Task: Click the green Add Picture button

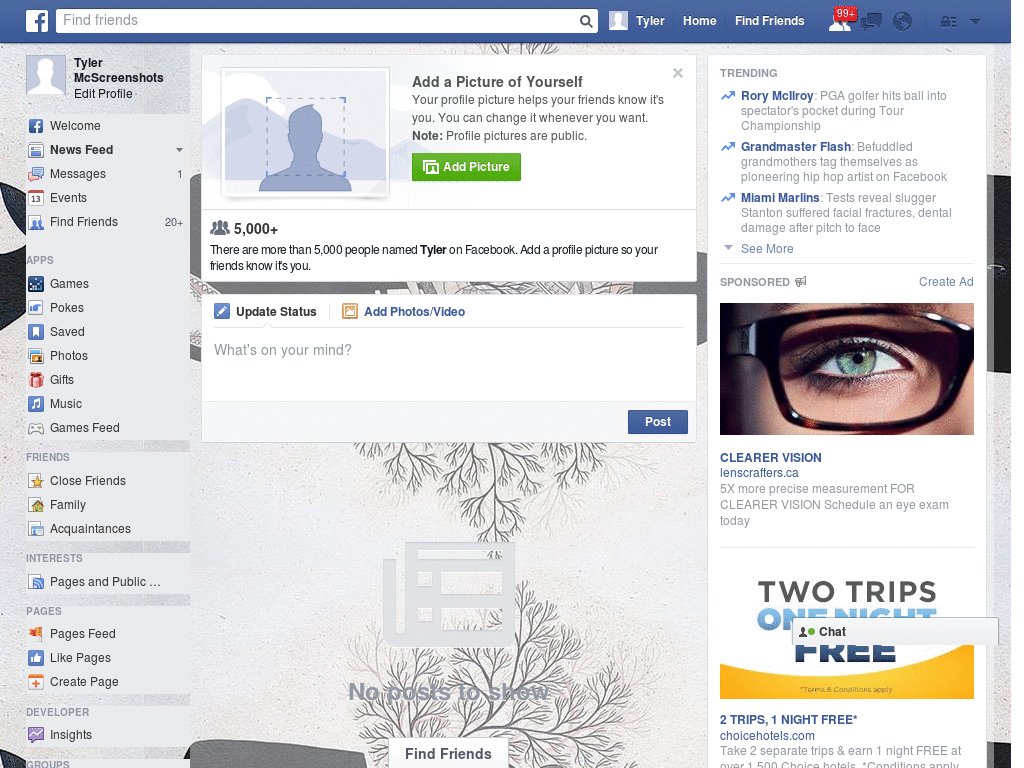Action: tap(466, 167)
